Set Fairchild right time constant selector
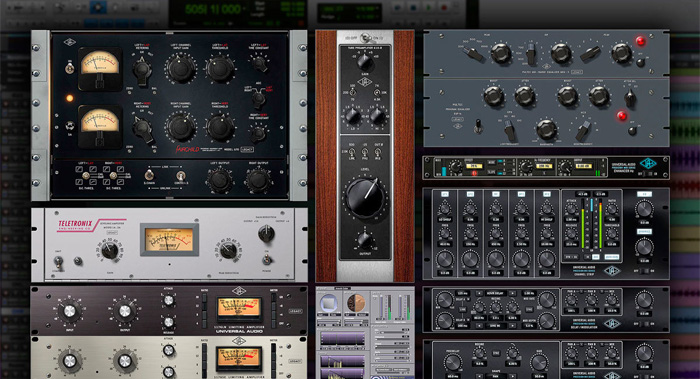The image size is (700, 379). [x=258, y=133]
